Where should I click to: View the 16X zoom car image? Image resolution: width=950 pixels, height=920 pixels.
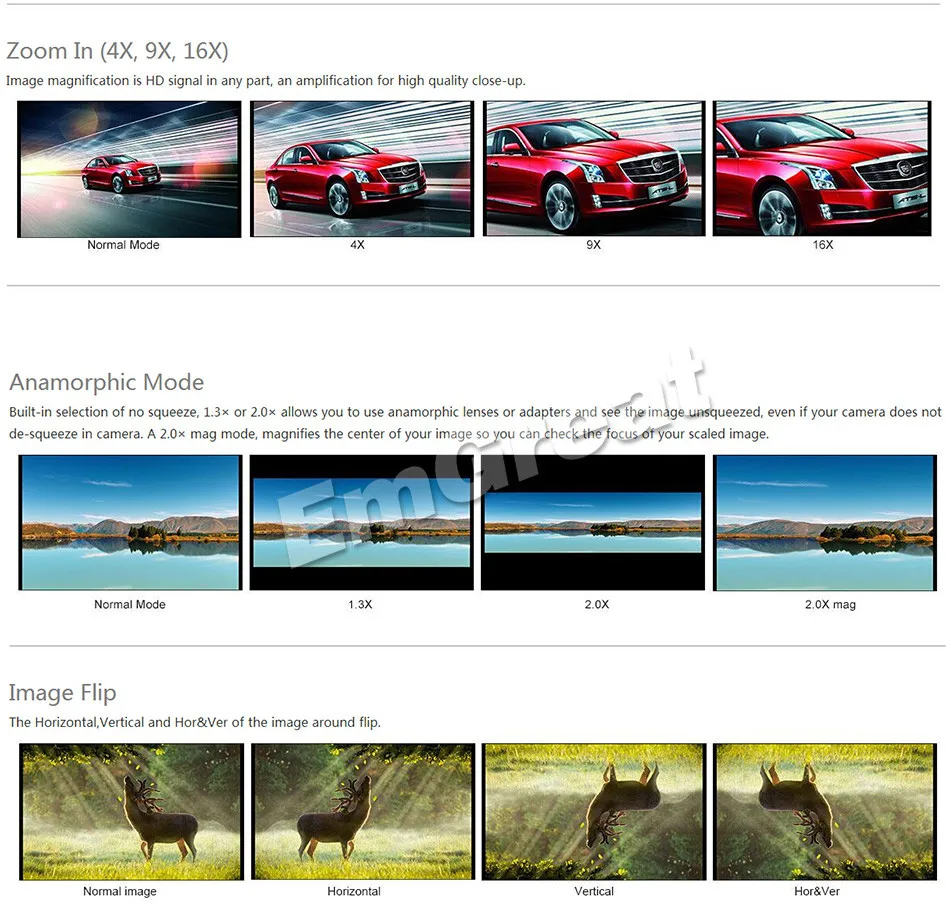click(822, 168)
